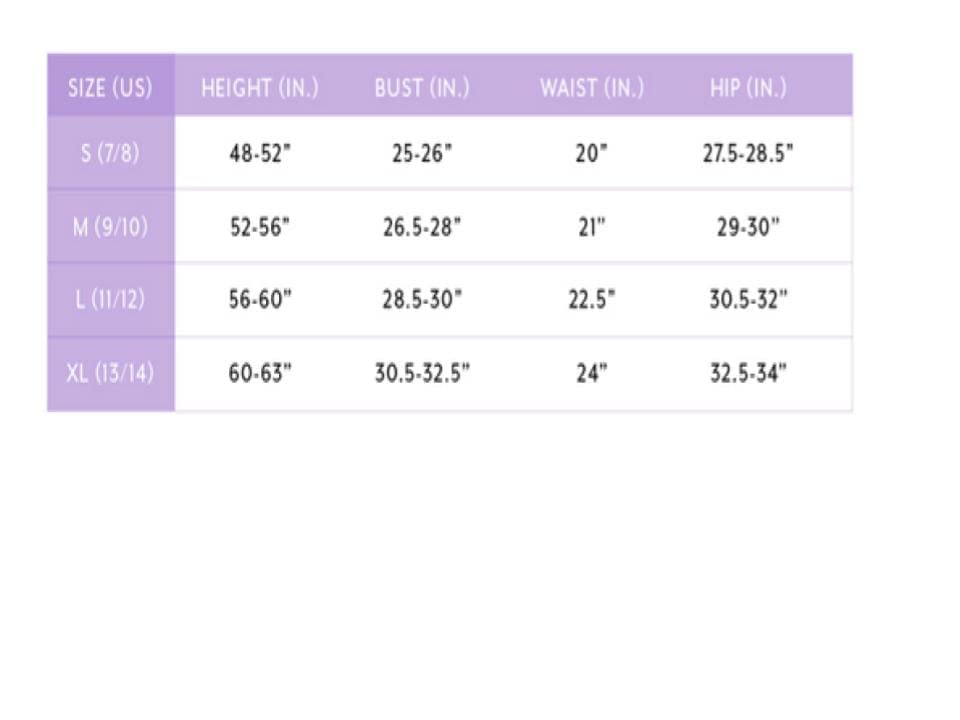The height and width of the screenshot is (720, 960).
Task: Click the 27.5-28.5" hip cell
Action: [x=748, y=154]
